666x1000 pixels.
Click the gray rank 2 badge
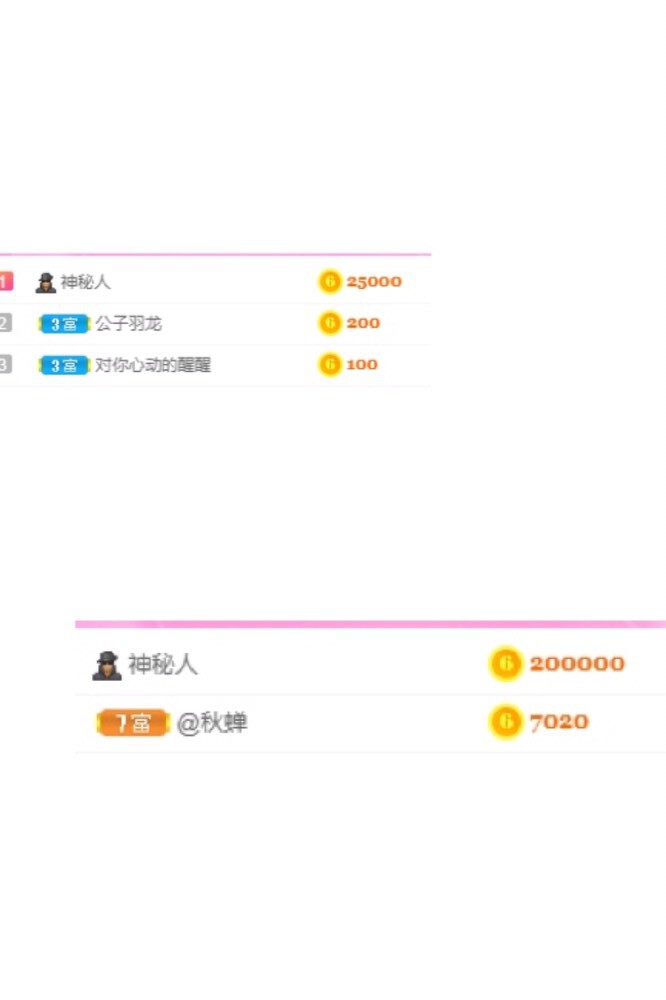(6, 323)
